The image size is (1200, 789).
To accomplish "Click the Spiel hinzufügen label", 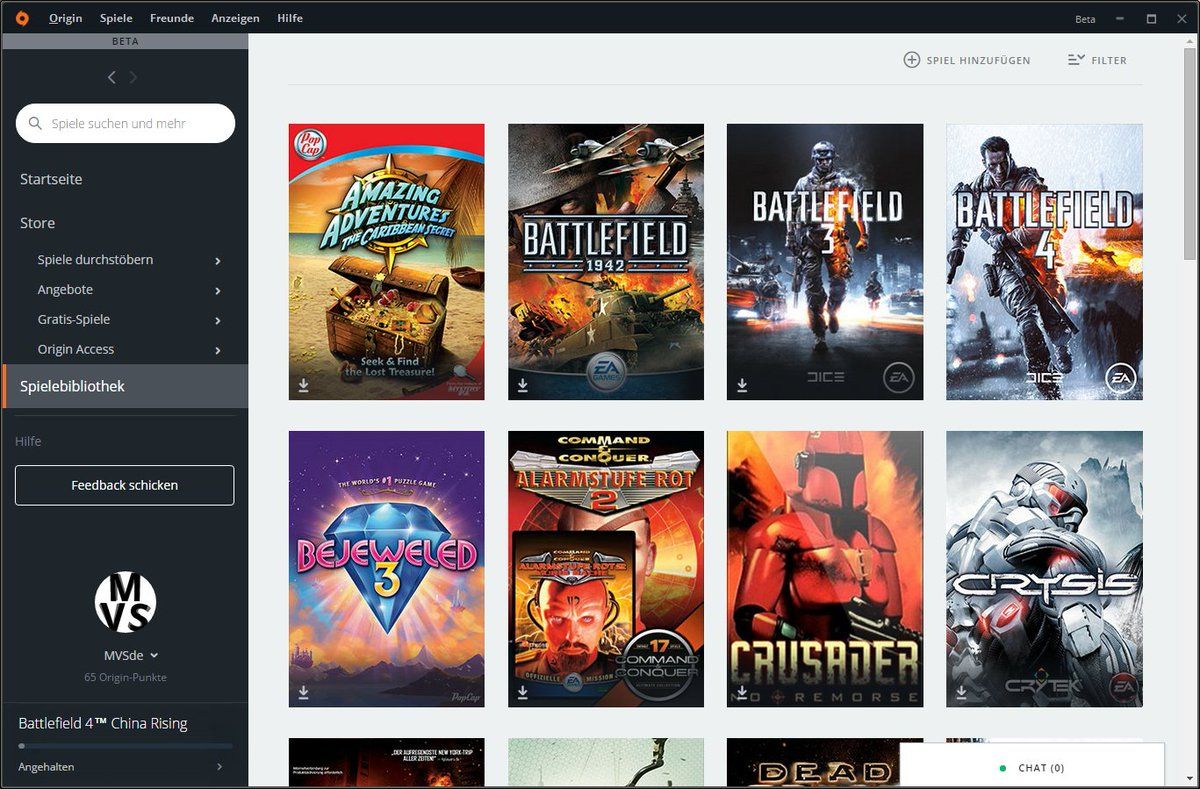I will point(978,61).
